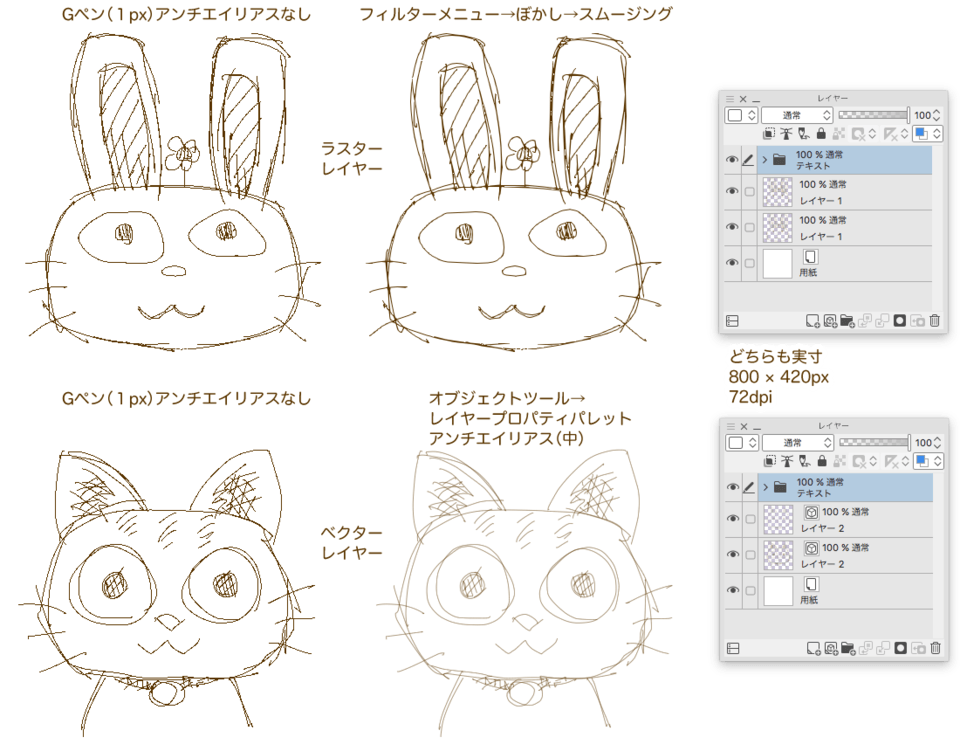Click opacity slider in レイヤー 2 panel

(874, 443)
